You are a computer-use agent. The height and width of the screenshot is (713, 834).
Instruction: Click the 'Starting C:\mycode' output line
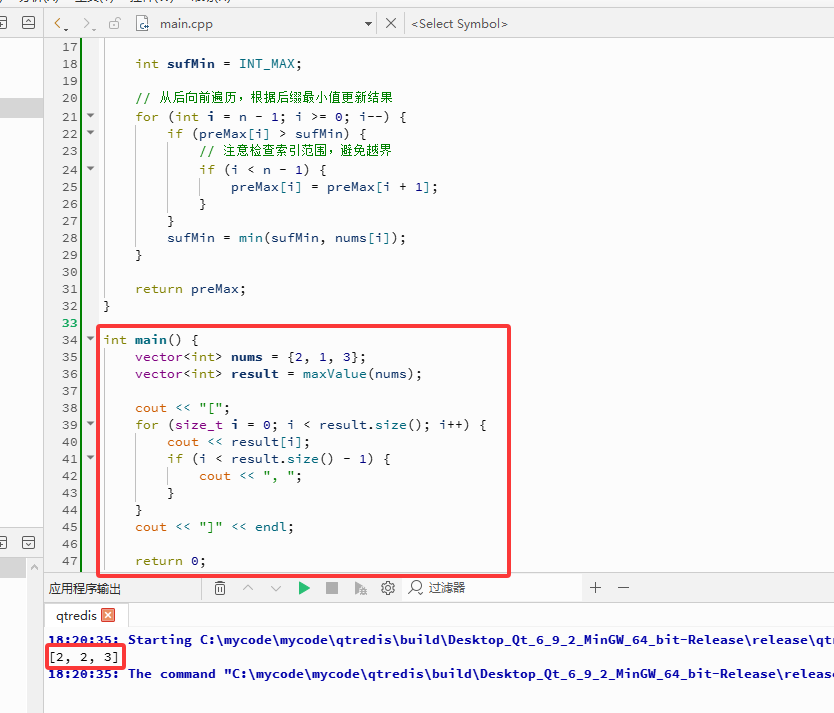click(x=441, y=640)
